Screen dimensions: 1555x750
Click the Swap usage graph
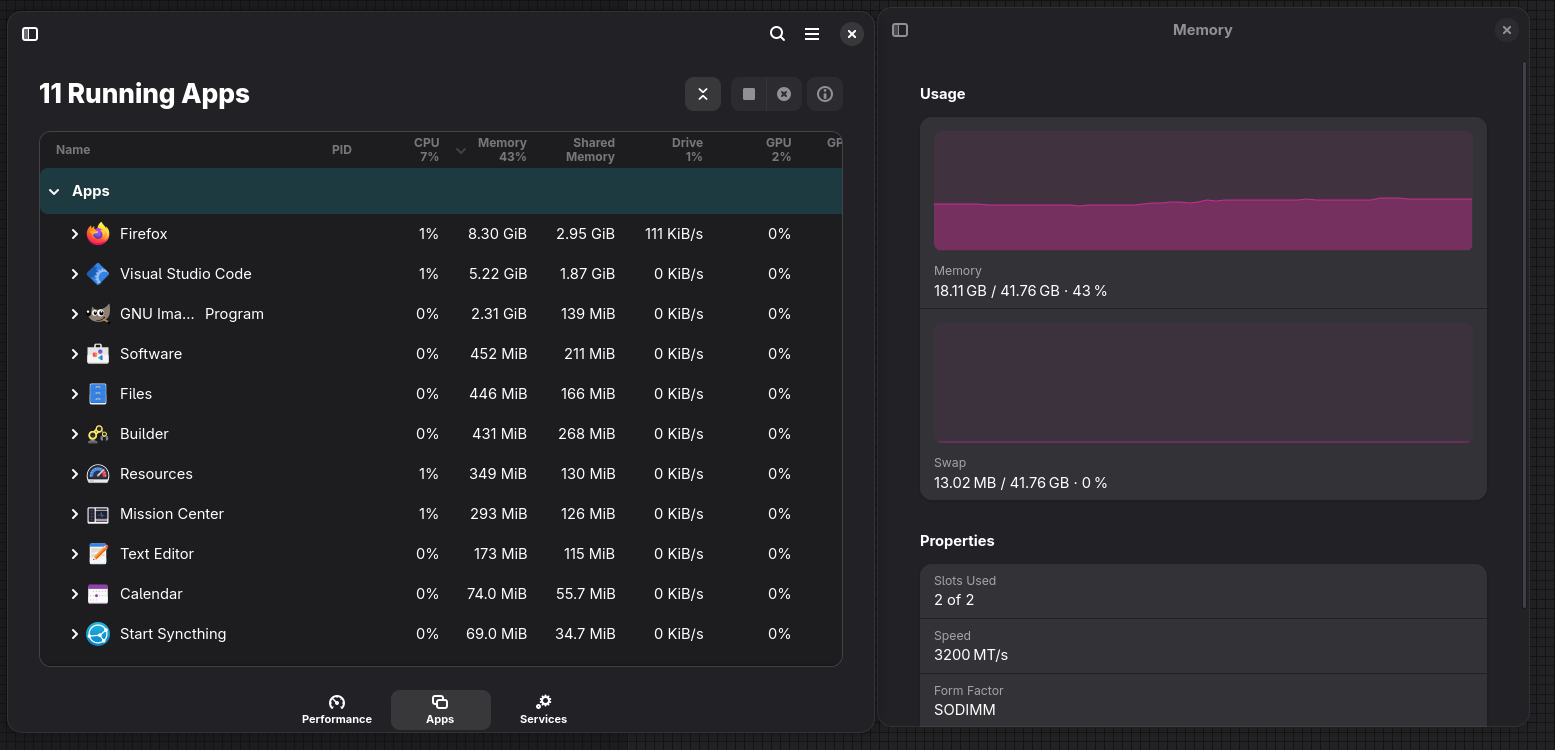(1203, 382)
